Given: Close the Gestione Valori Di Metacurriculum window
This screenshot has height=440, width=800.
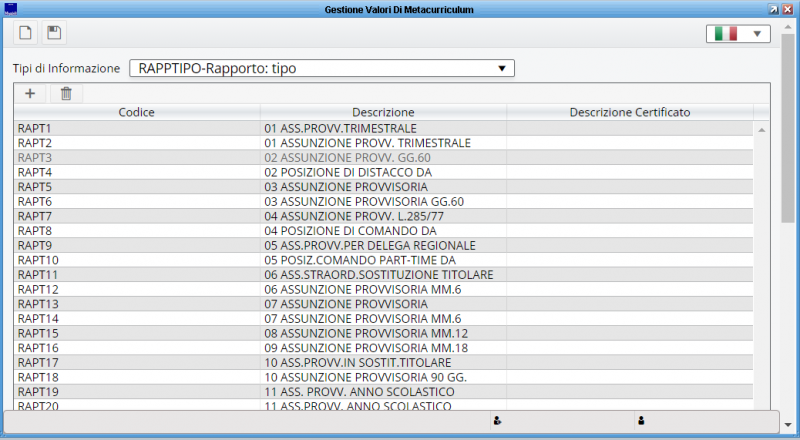Looking at the screenshot, I should click(x=788, y=9).
